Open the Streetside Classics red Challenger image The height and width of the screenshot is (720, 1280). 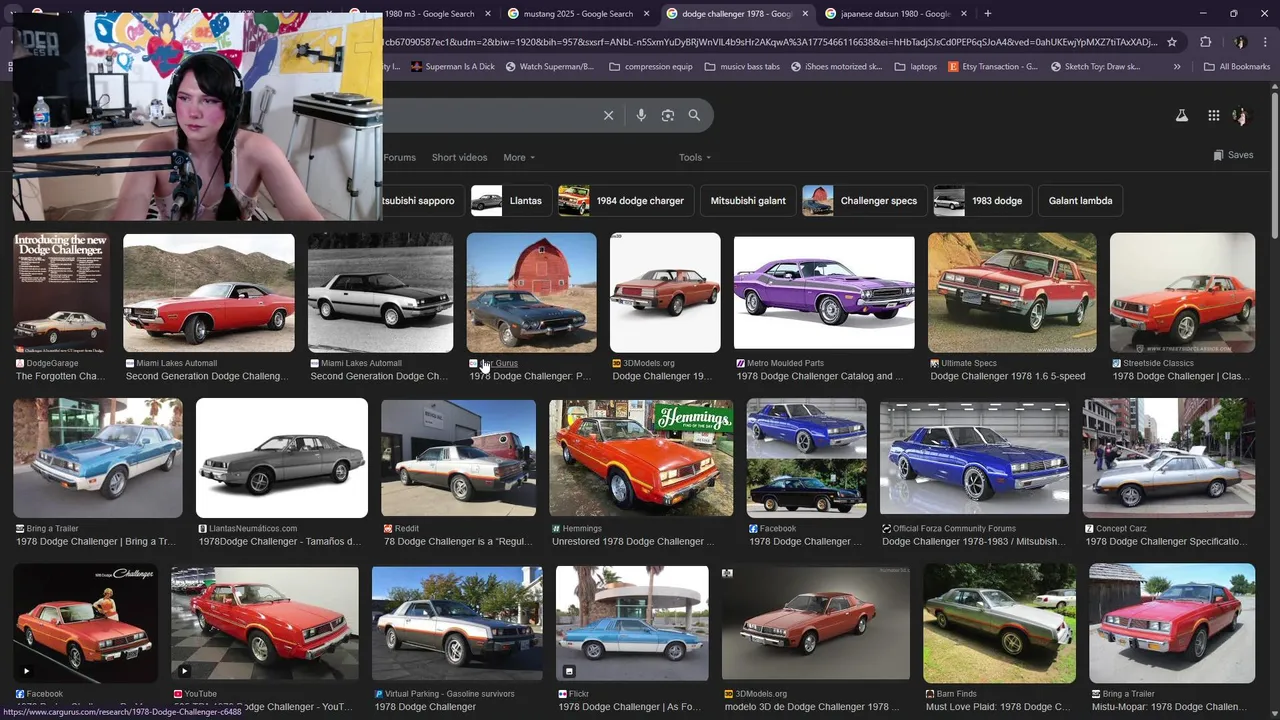[1182, 292]
